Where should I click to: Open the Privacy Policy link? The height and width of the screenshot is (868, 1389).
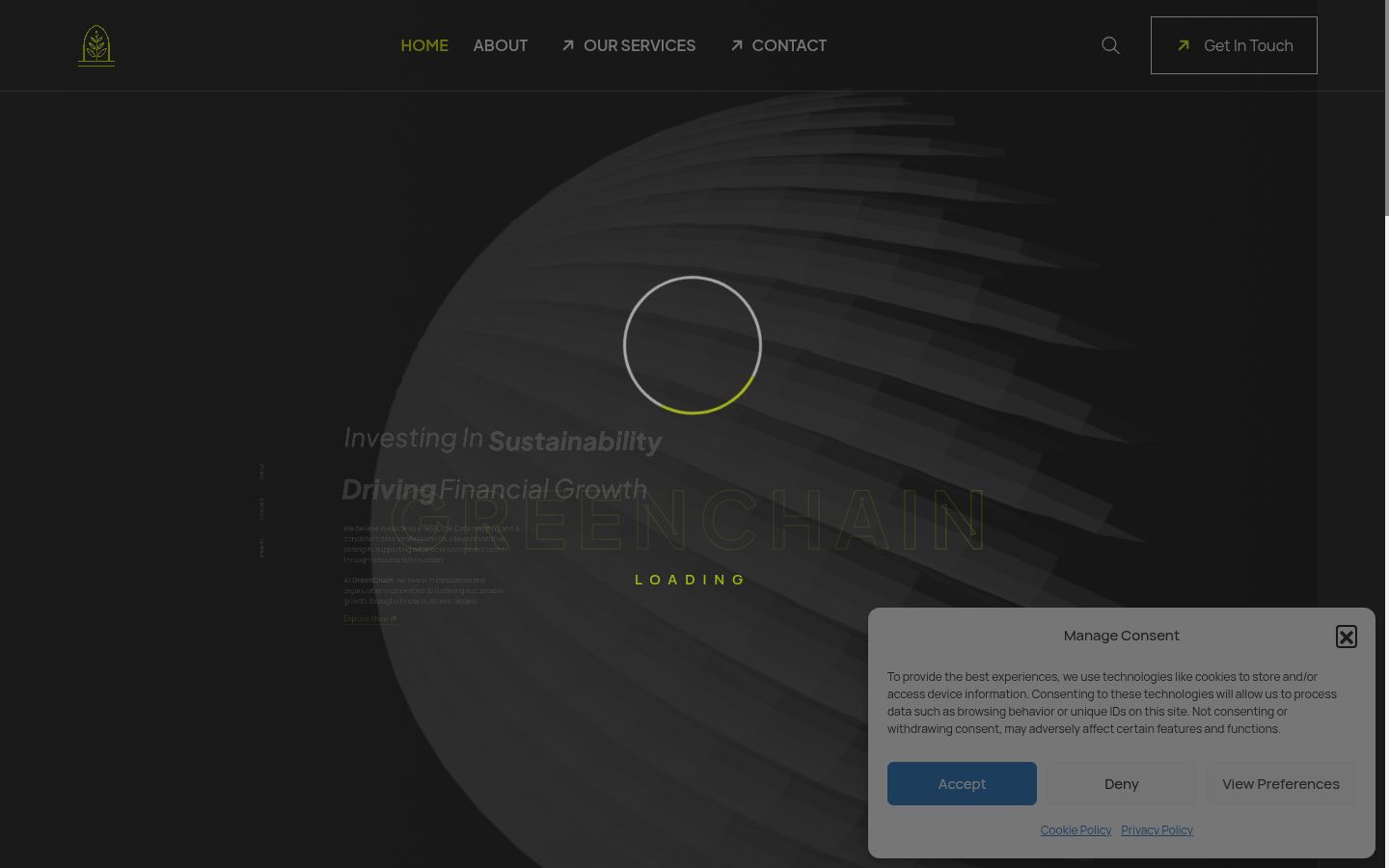[1157, 830]
